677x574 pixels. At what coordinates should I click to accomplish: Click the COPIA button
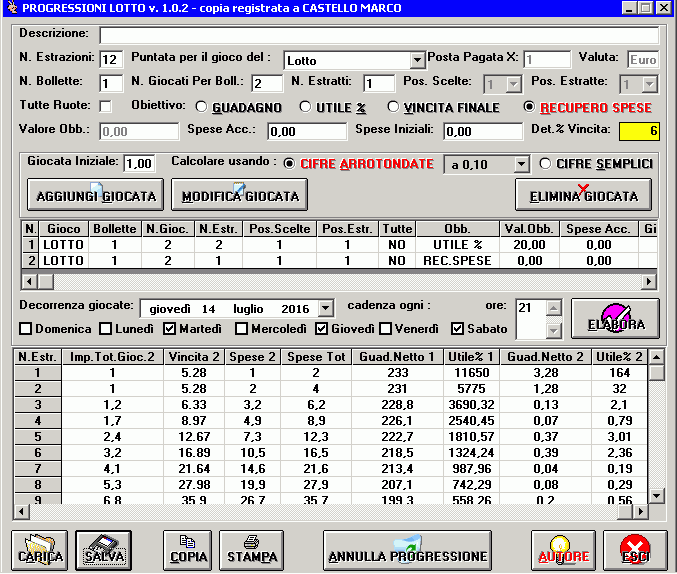188,550
